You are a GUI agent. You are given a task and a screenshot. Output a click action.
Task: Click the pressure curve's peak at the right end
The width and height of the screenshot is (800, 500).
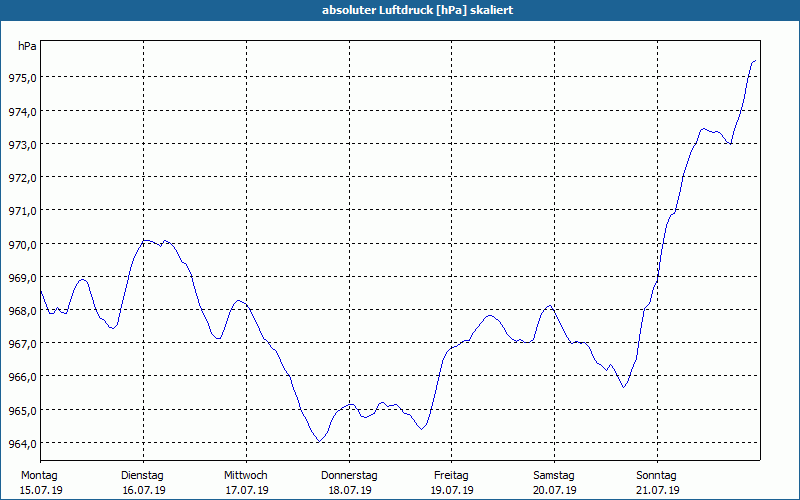(x=754, y=61)
